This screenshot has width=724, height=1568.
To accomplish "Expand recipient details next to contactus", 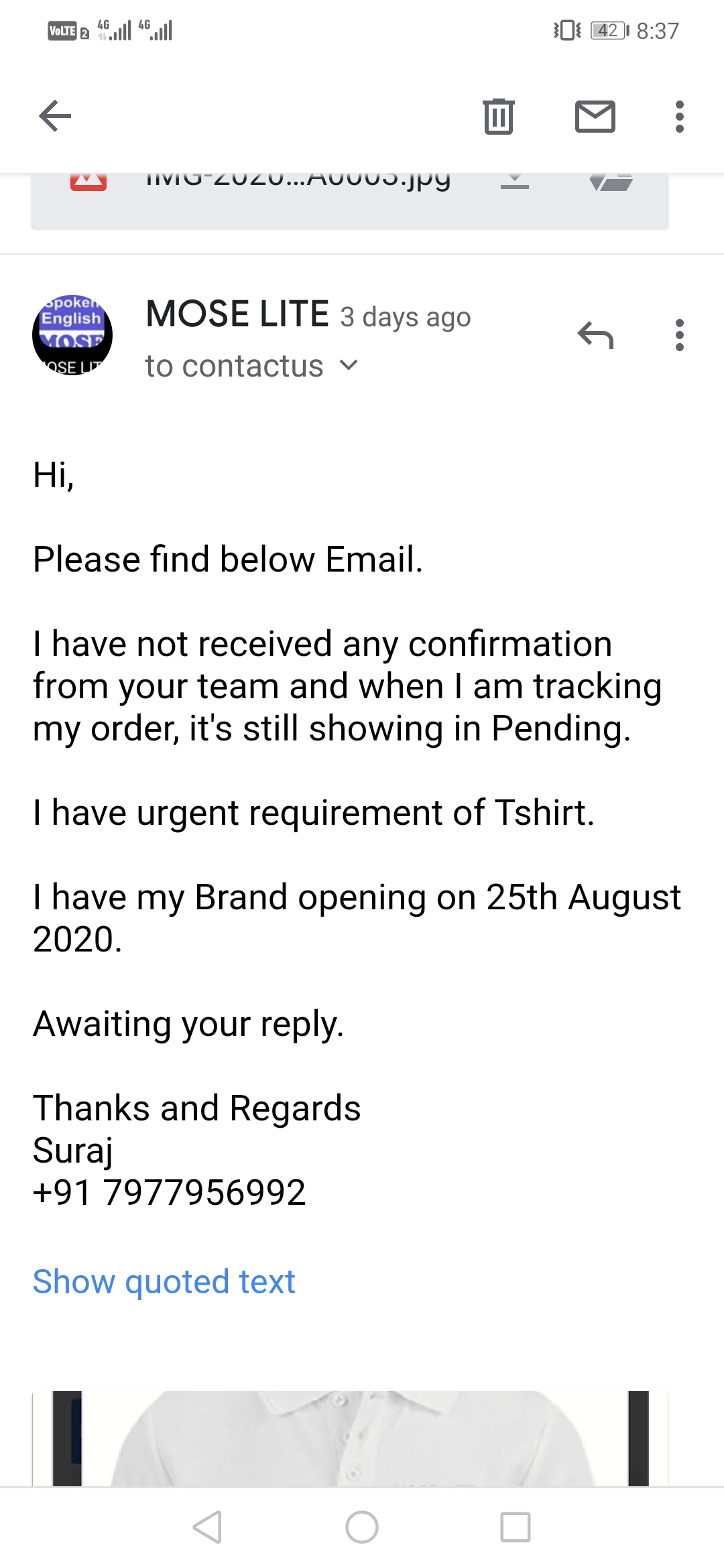I will (x=349, y=366).
